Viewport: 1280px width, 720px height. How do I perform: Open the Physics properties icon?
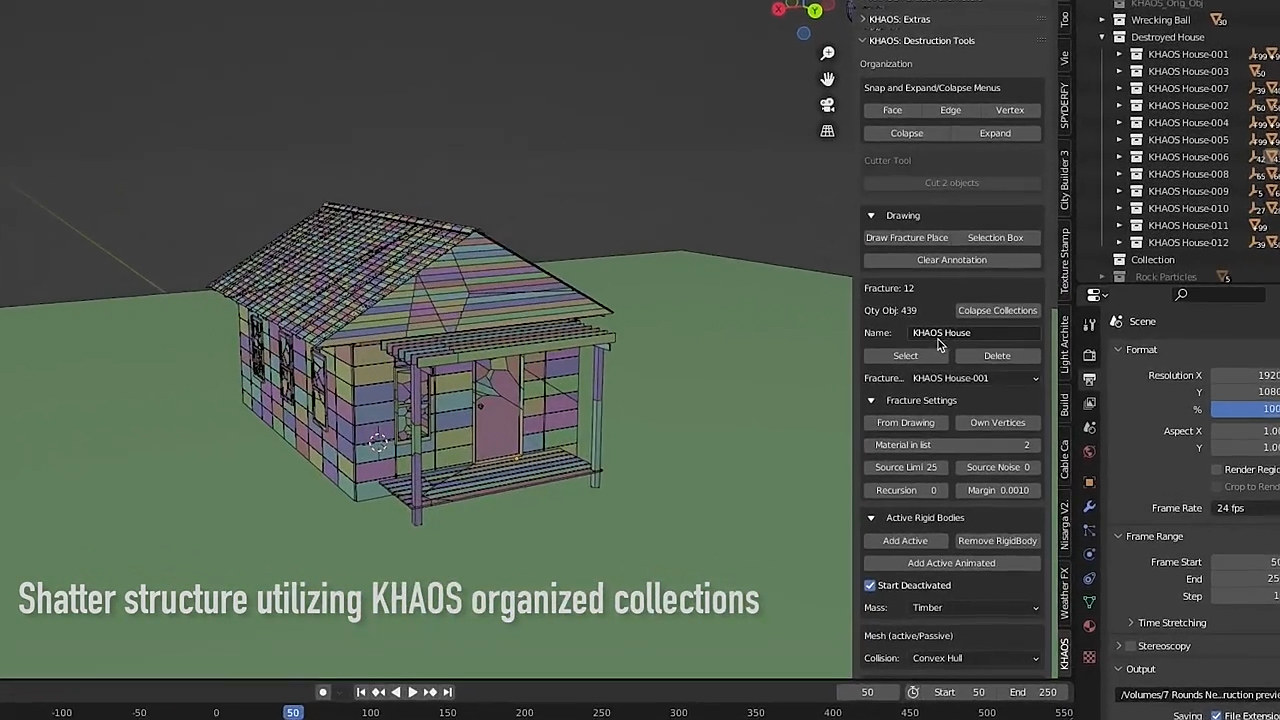point(1089,554)
